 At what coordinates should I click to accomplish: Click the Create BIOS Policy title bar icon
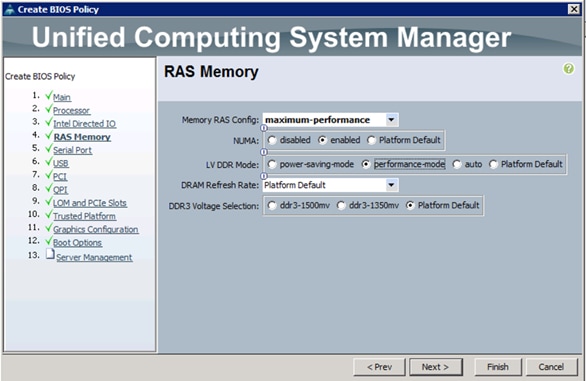pos(10,9)
